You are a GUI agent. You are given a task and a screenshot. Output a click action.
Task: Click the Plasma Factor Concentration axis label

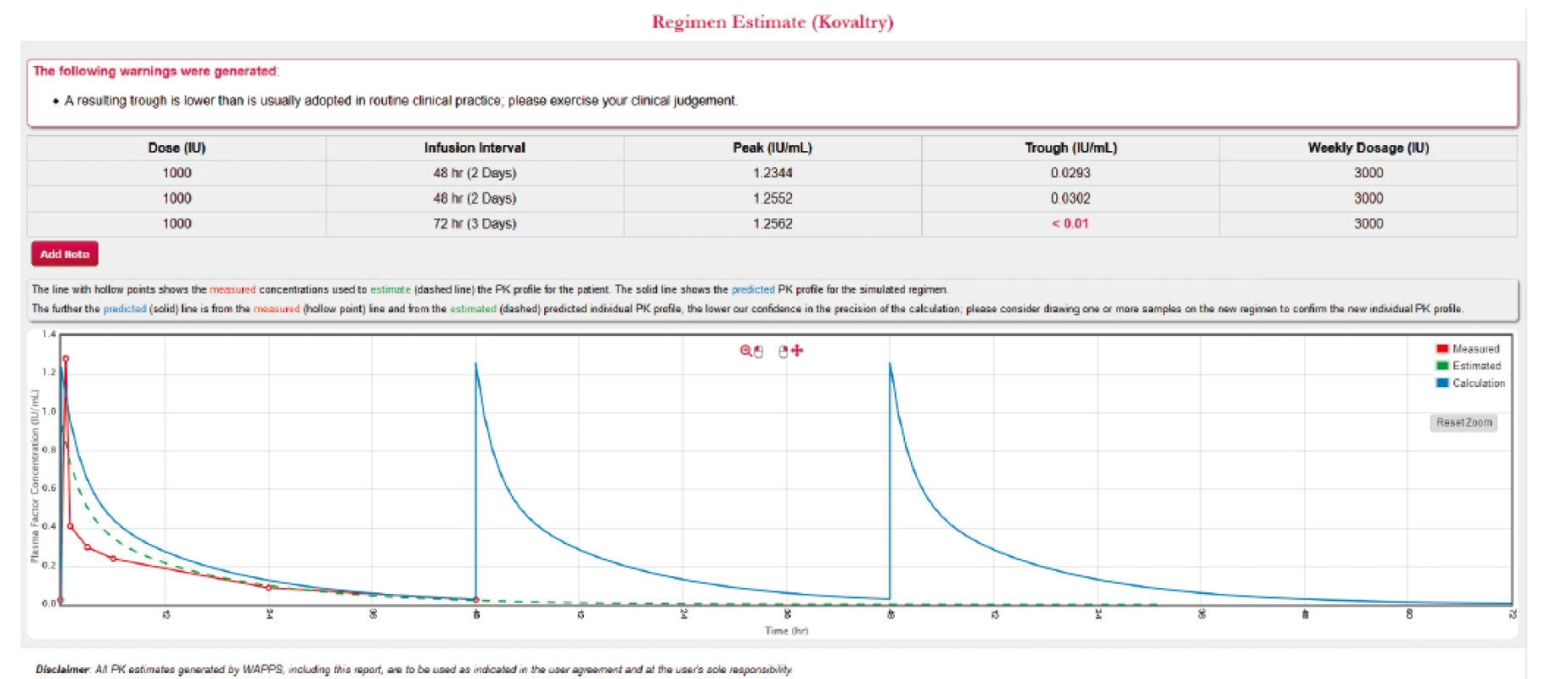(35, 475)
